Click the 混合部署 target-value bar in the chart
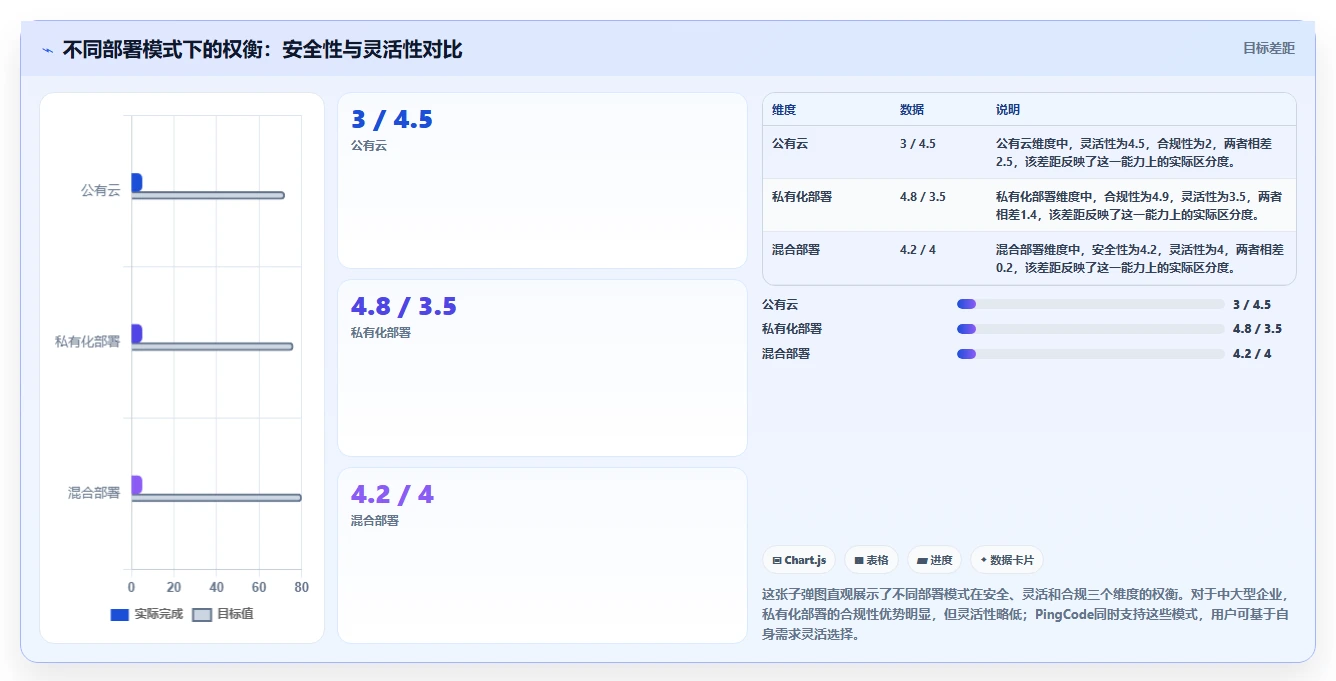The width and height of the screenshot is (1336, 681). 216,498
